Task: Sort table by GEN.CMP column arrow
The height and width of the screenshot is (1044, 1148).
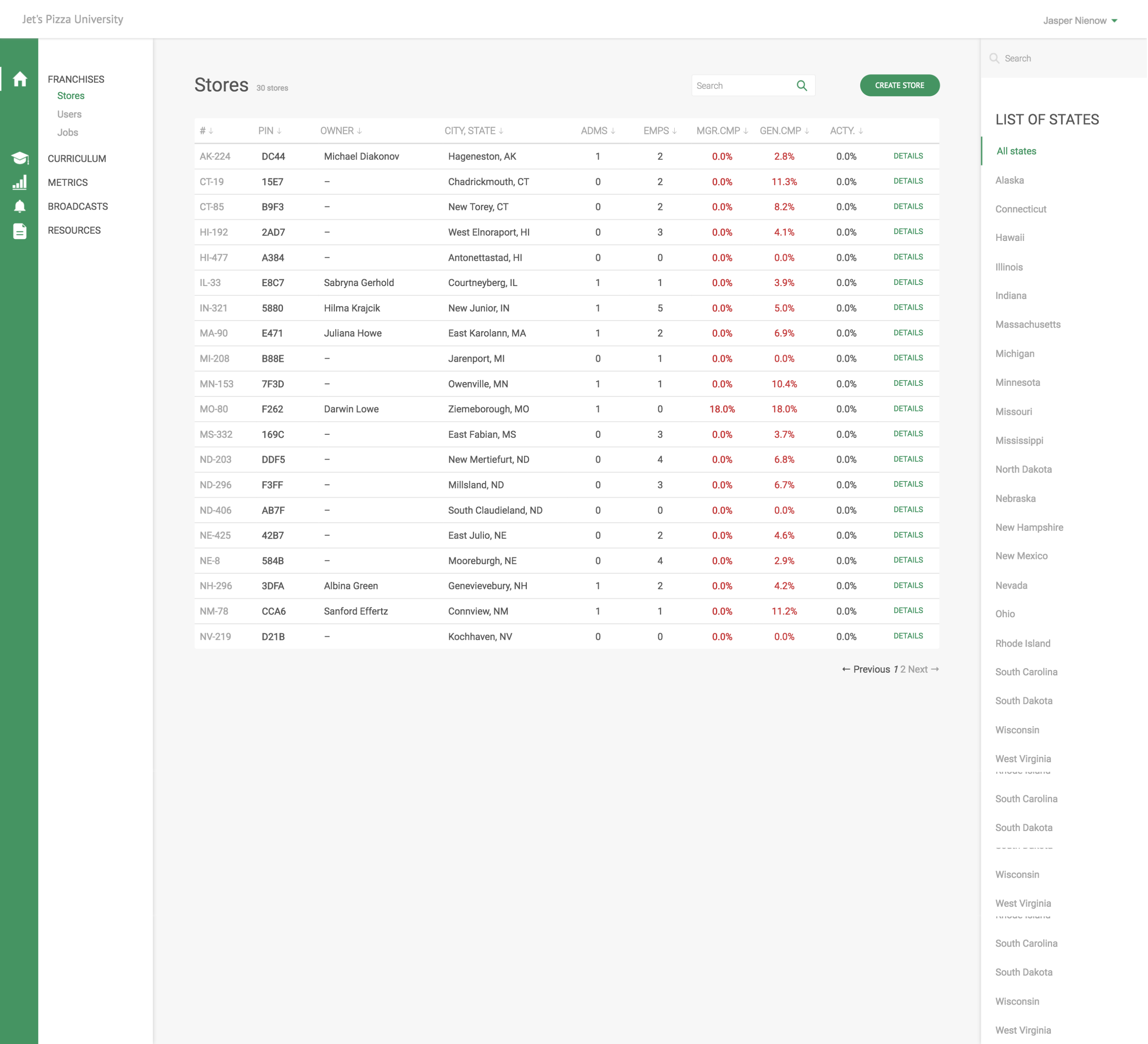Action: click(807, 131)
